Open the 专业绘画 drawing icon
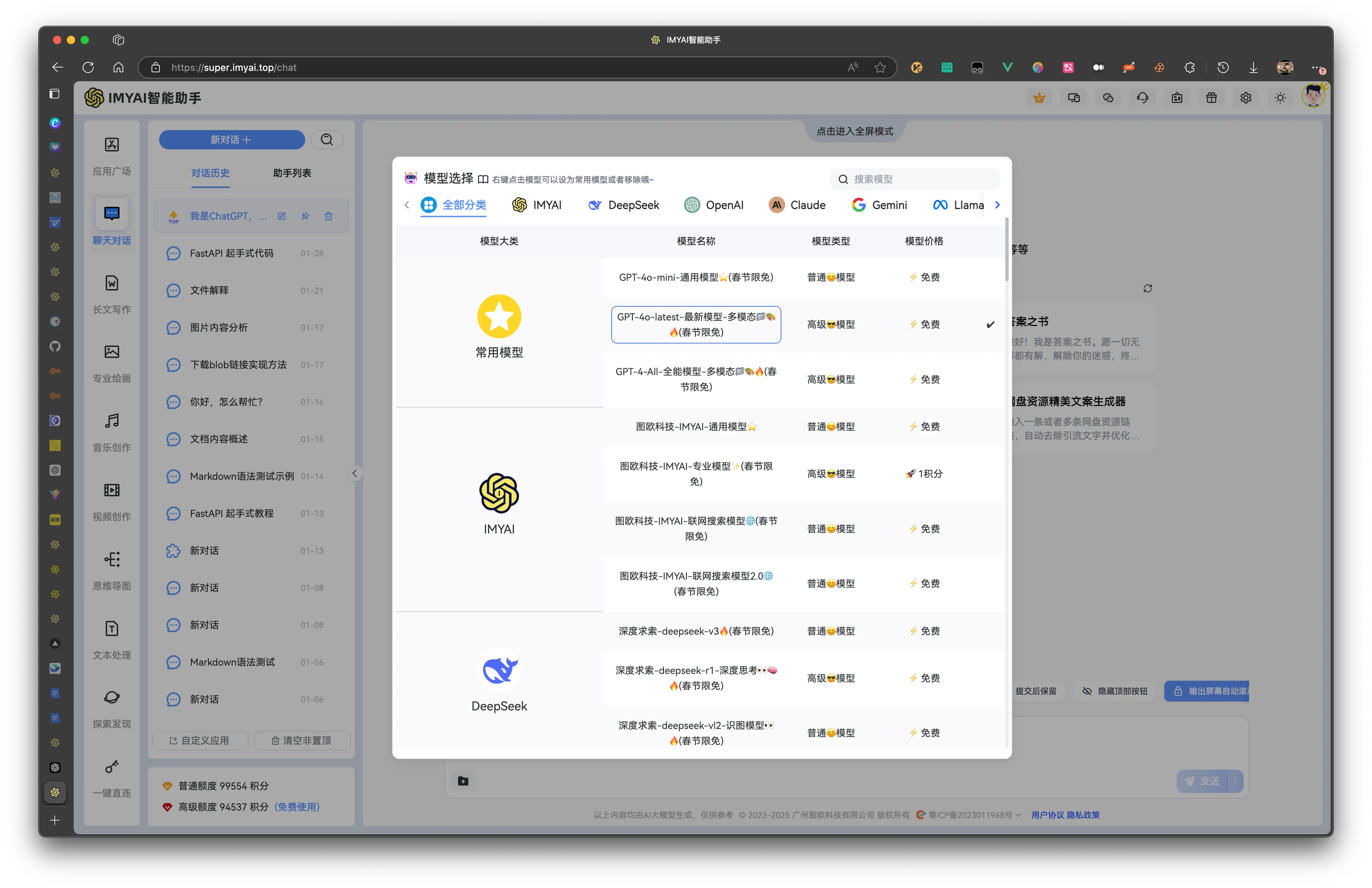The width and height of the screenshot is (1372, 888). (112, 351)
